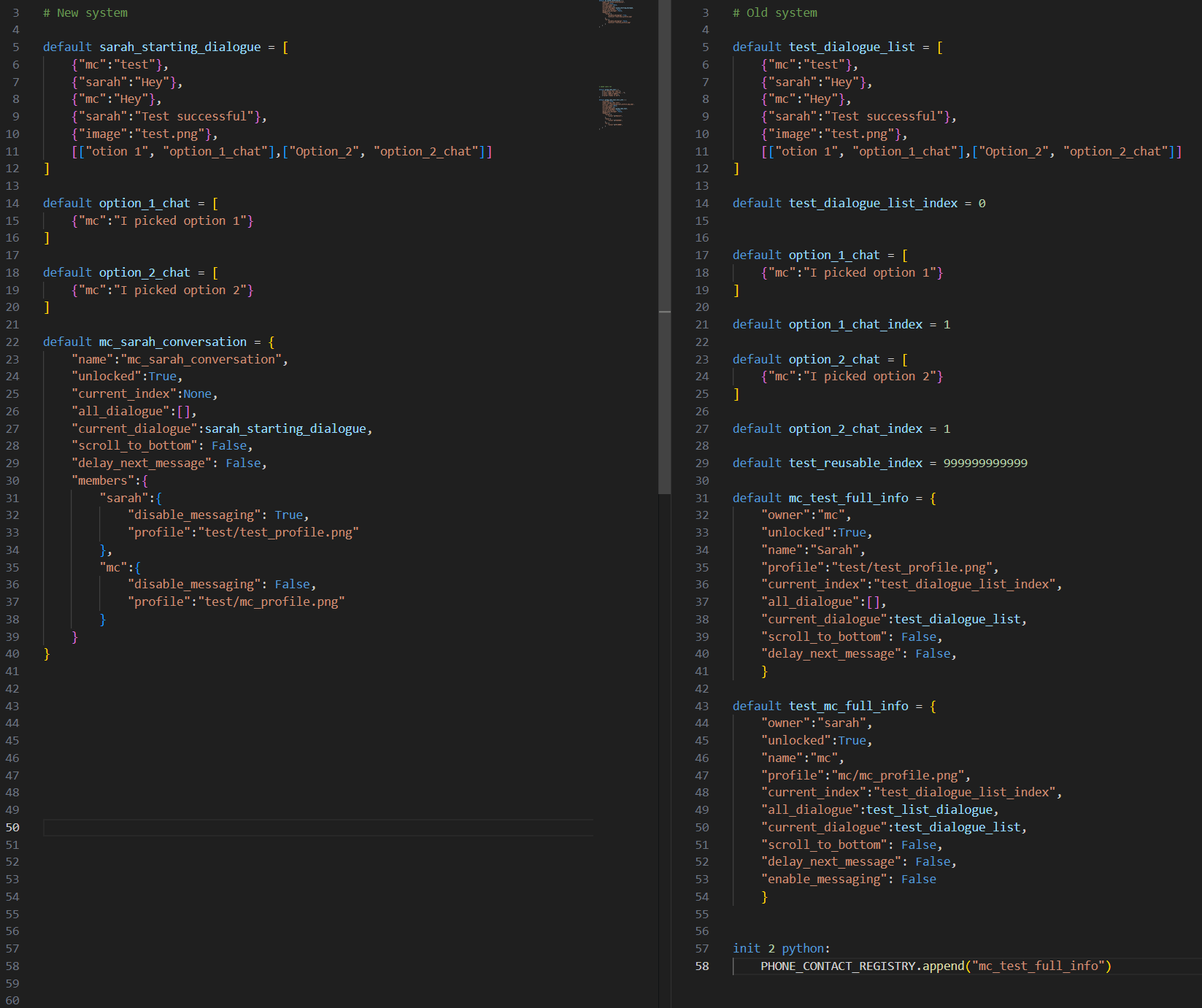Click the '# Old system' comment
1202x1008 pixels.
[x=775, y=12]
